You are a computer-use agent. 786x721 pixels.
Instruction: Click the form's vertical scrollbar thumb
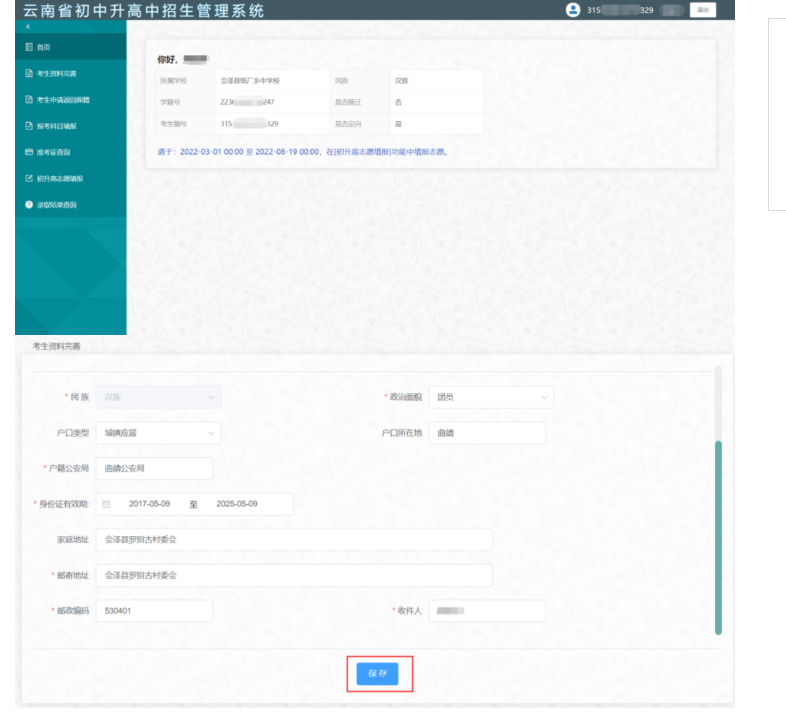[718, 537]
